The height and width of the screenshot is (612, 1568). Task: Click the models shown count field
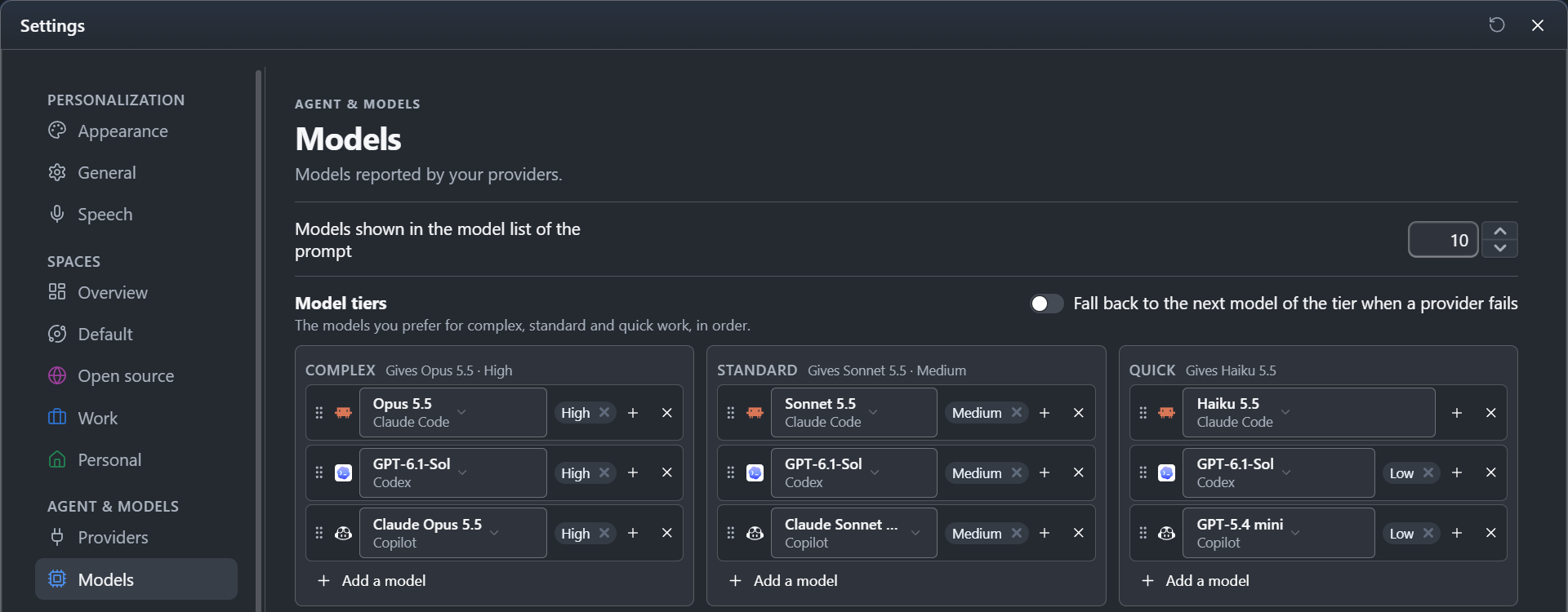[x=1443, y=240]
